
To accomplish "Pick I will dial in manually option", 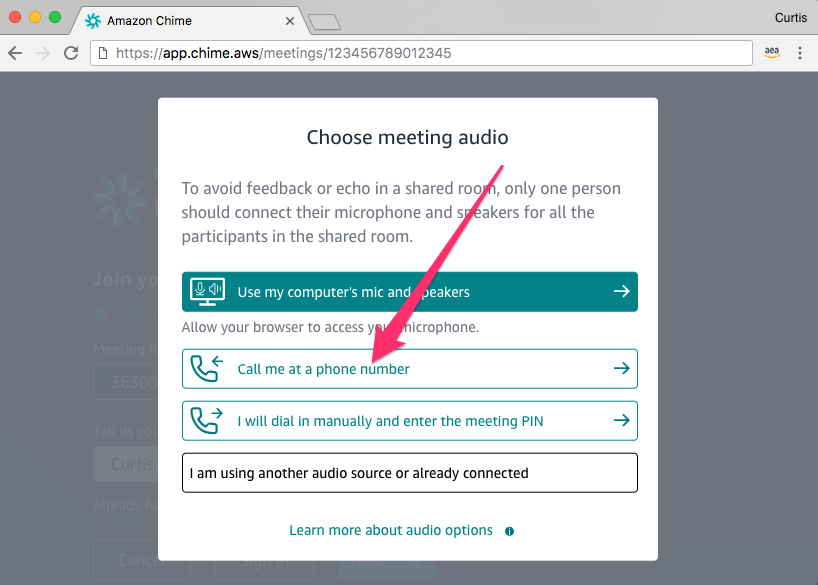I will coord(410,421).
